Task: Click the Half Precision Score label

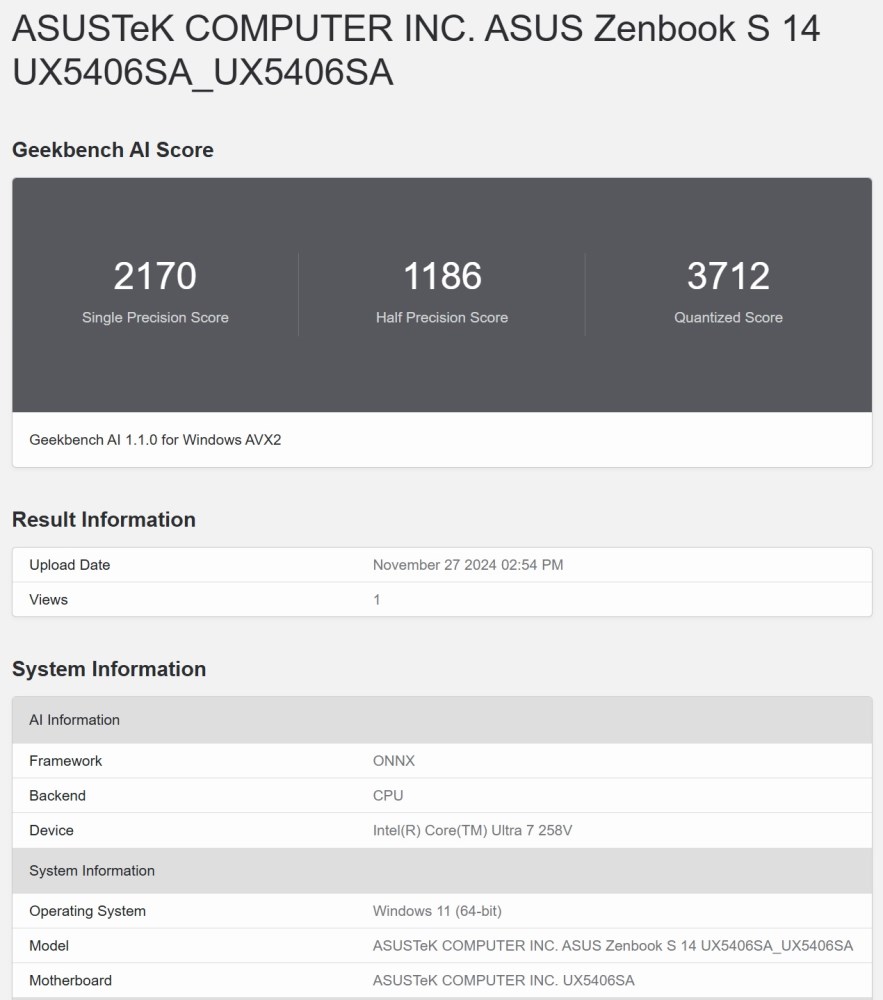Action: tap(442, 318)
